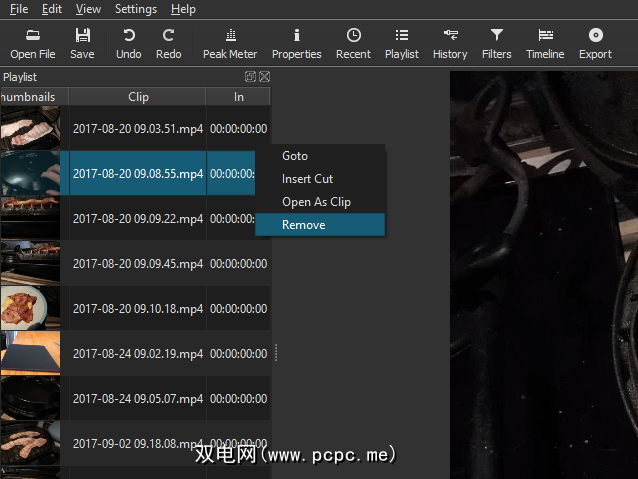Select thumbnail of 2017-08-24 09.05.07.mp4
638x479 pixels.
(30, 398)
